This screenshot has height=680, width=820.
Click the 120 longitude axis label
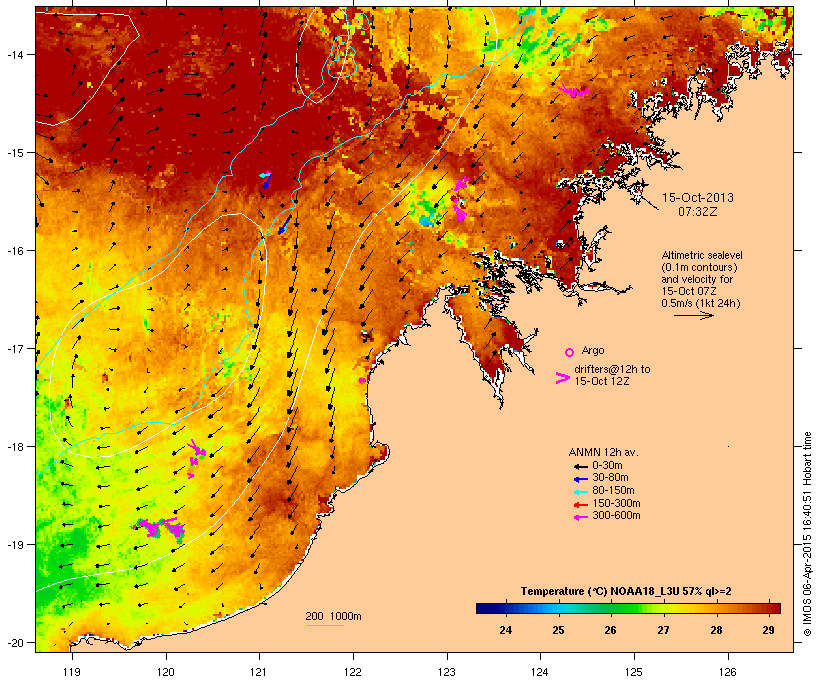point(166,672)
